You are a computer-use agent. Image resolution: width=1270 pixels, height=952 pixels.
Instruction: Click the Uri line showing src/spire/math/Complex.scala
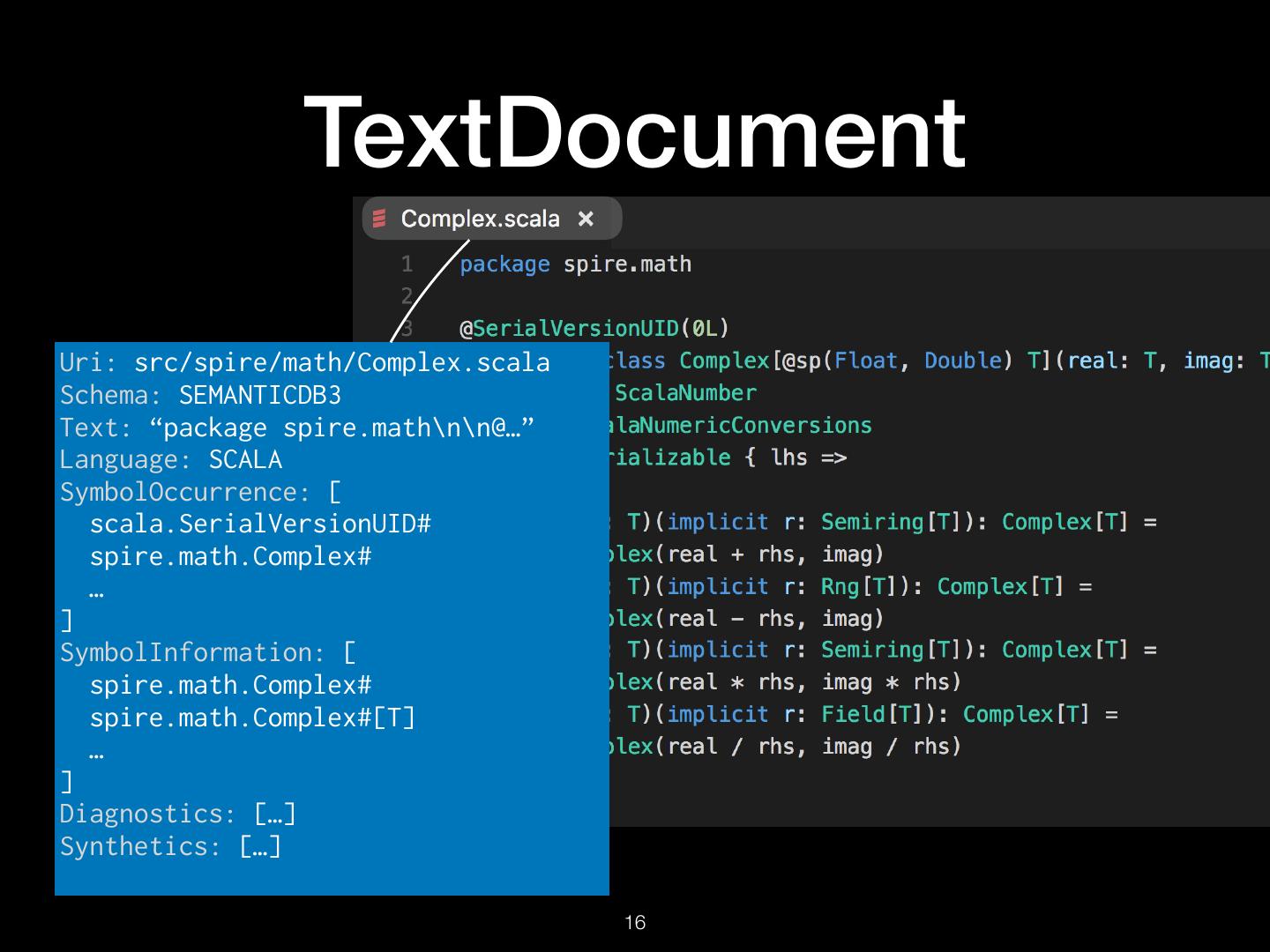(x=304, y=362)
